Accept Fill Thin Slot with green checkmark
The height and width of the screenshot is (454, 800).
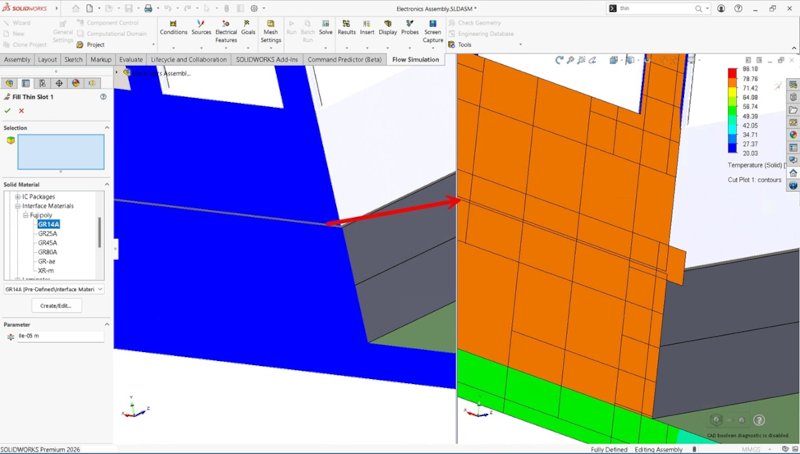point(8,110)
